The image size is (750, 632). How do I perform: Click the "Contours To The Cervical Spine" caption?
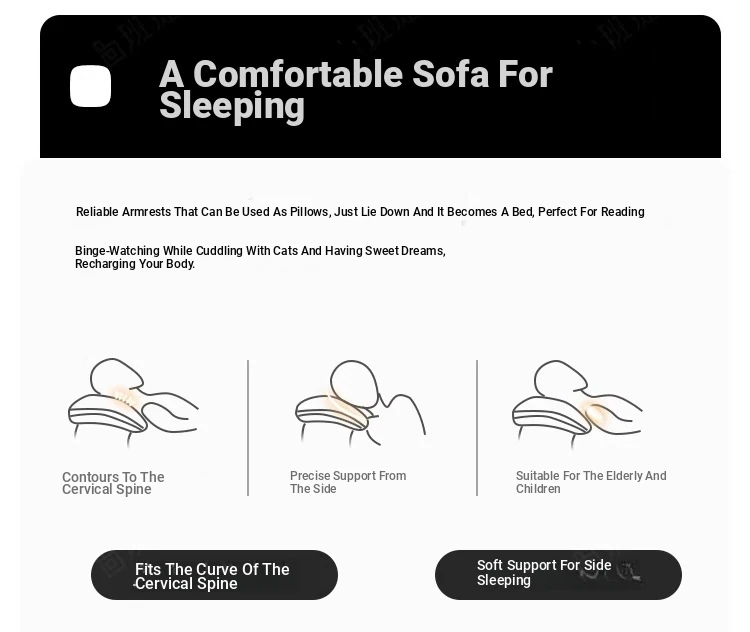113,483
